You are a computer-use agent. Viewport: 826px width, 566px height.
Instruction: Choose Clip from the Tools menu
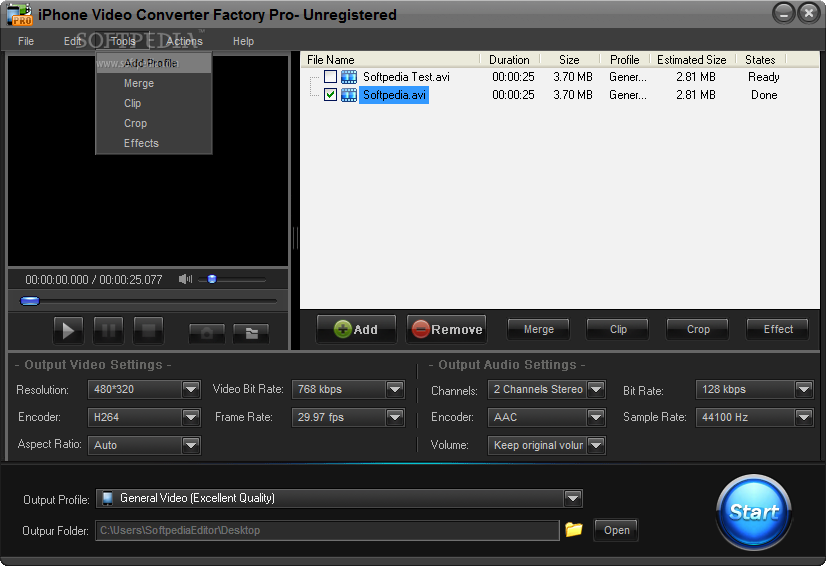coord(154,103)
